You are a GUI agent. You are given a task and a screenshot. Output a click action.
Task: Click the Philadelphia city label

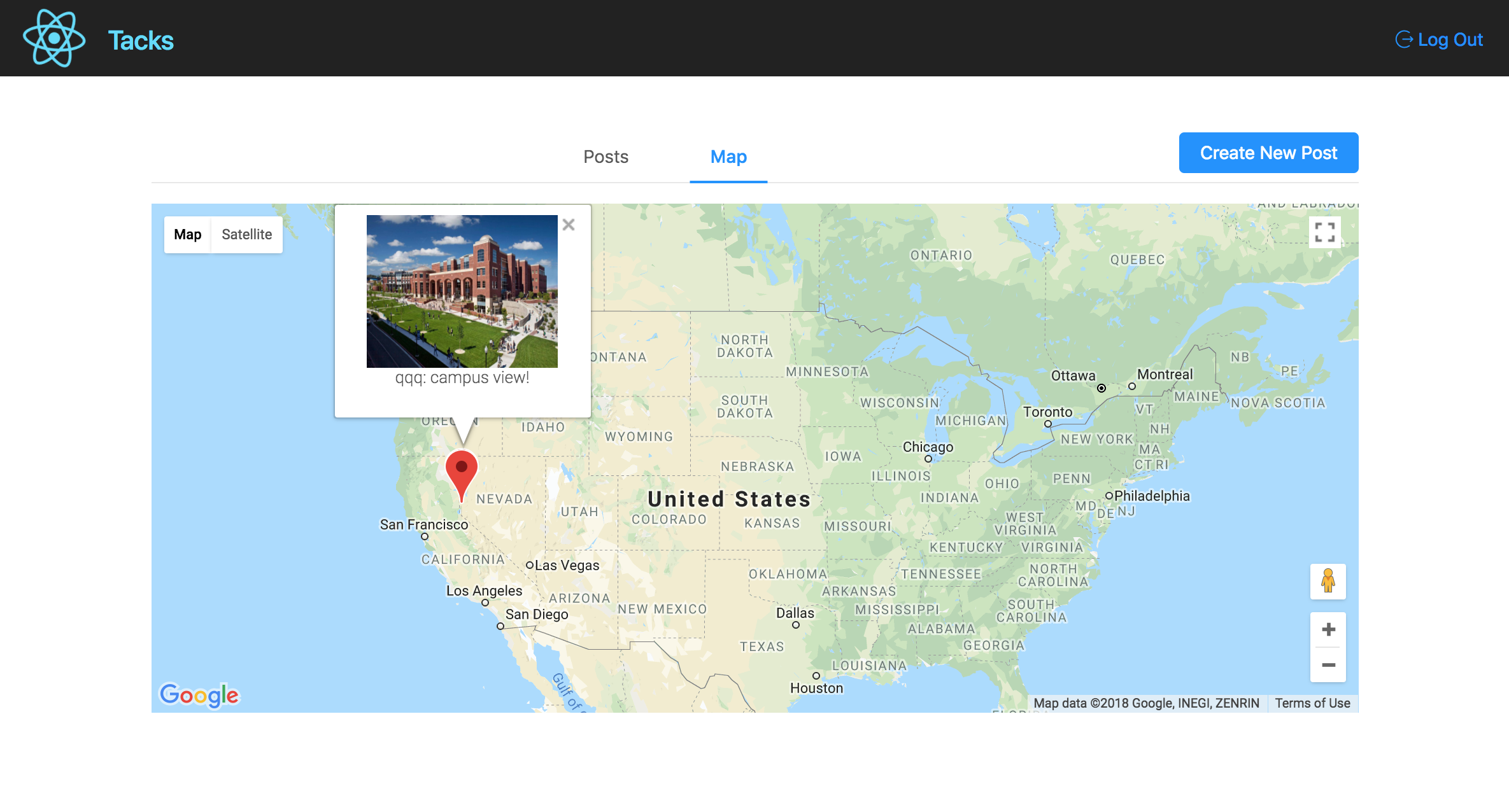1151,496
